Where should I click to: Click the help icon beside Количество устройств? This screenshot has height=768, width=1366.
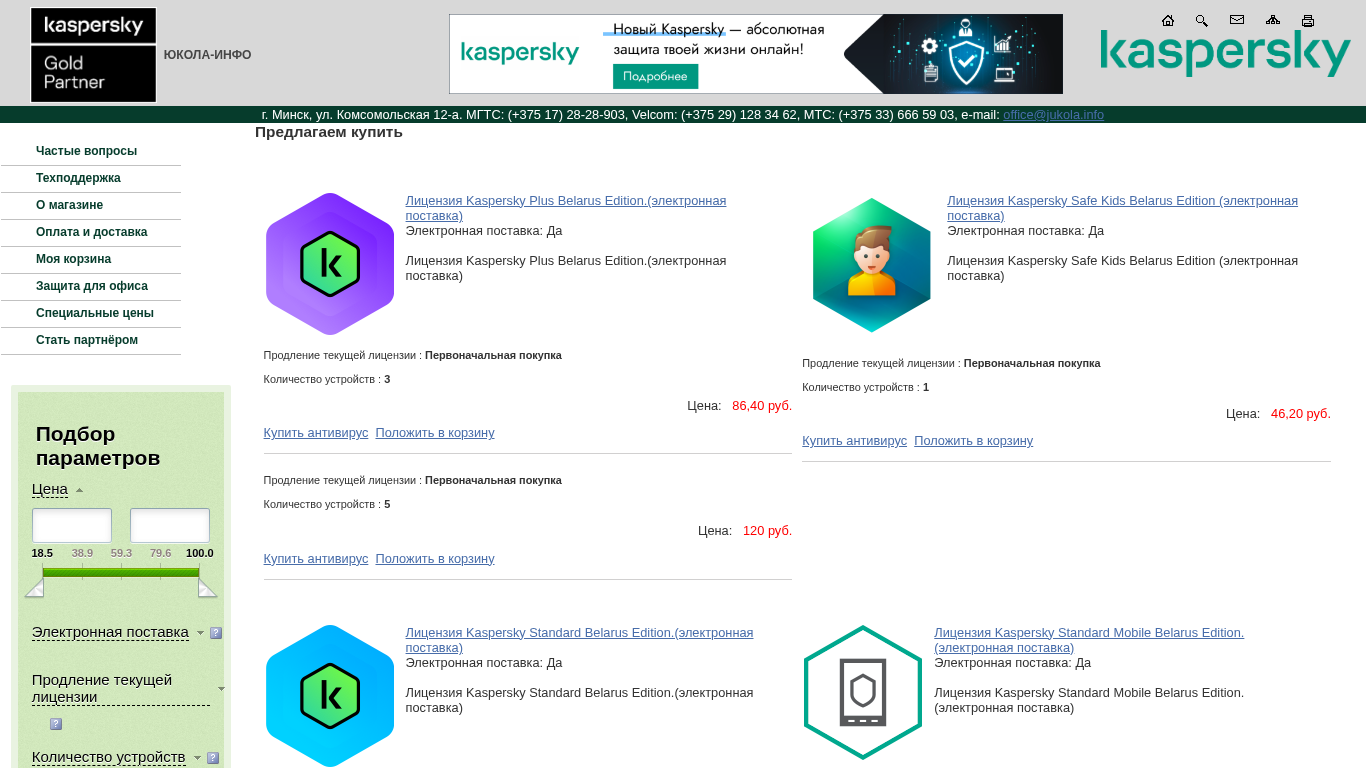click(x=213, y=758)
